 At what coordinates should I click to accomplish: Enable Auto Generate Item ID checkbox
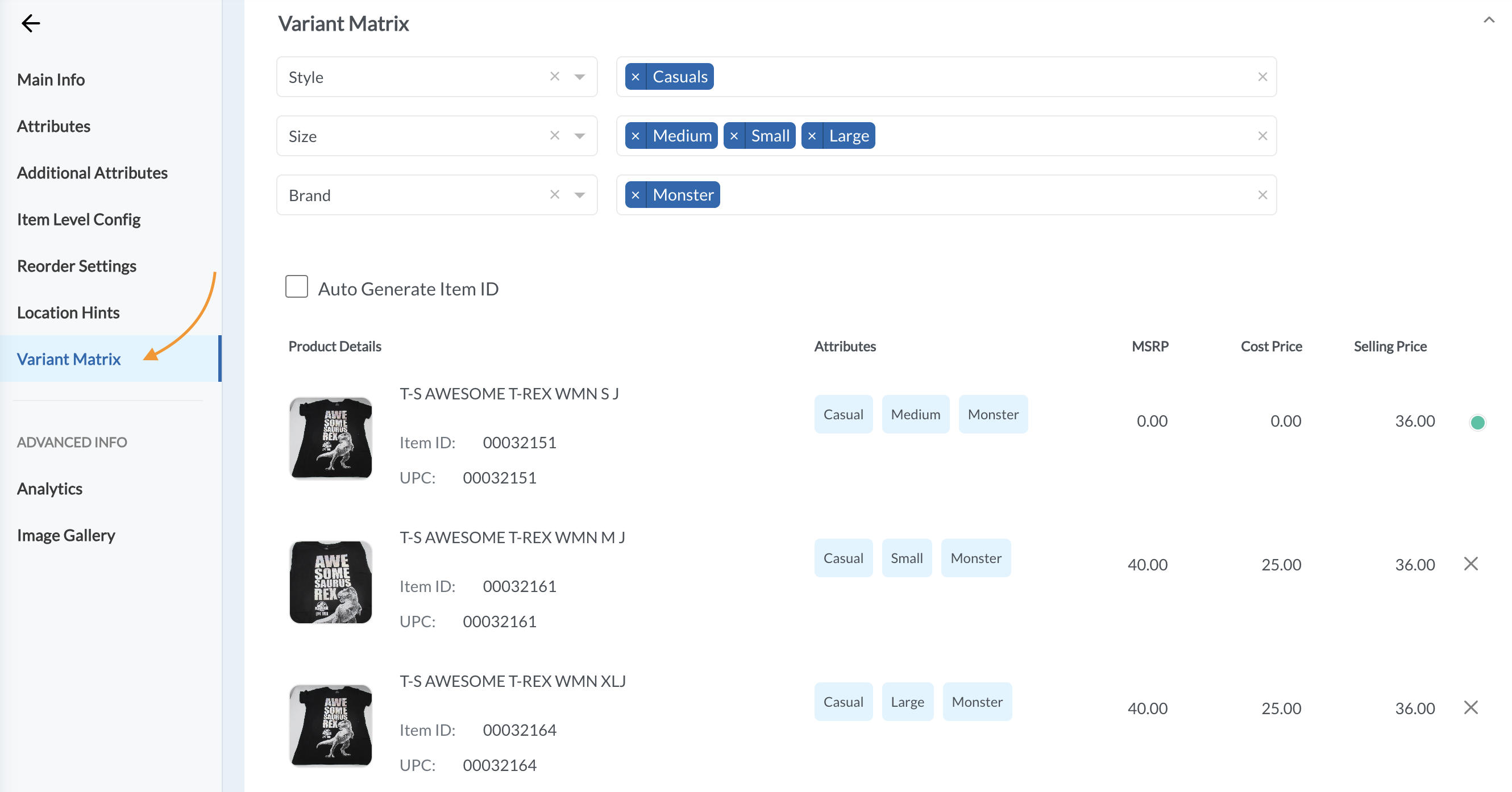[296, 287]
